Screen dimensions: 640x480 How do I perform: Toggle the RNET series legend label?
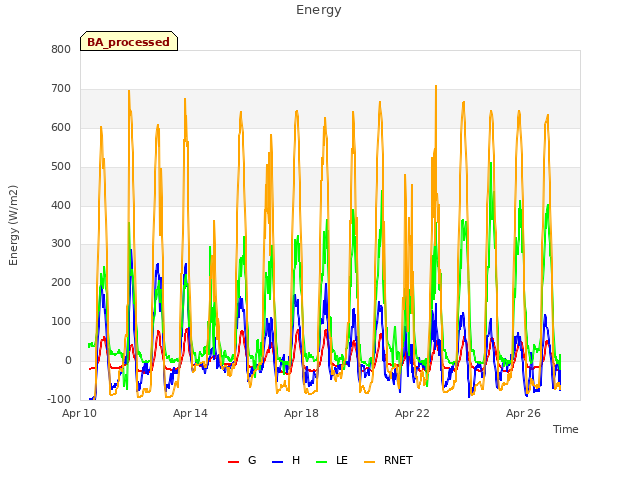point(398,460)
